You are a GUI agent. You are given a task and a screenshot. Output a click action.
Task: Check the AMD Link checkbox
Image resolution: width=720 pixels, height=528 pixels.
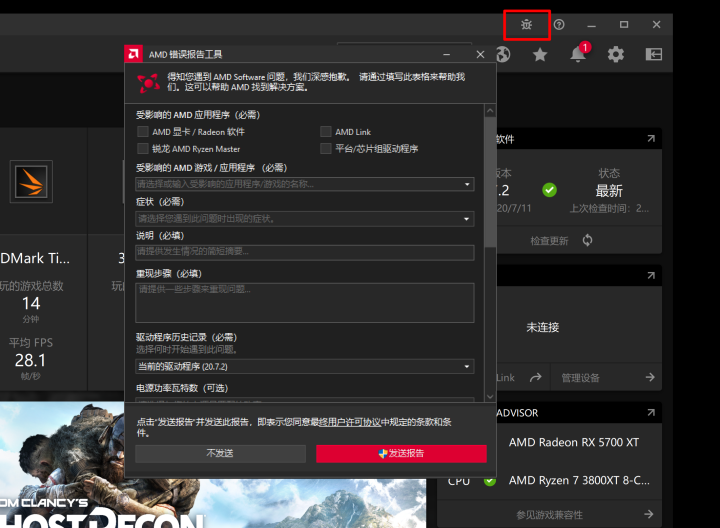point(326,132)
